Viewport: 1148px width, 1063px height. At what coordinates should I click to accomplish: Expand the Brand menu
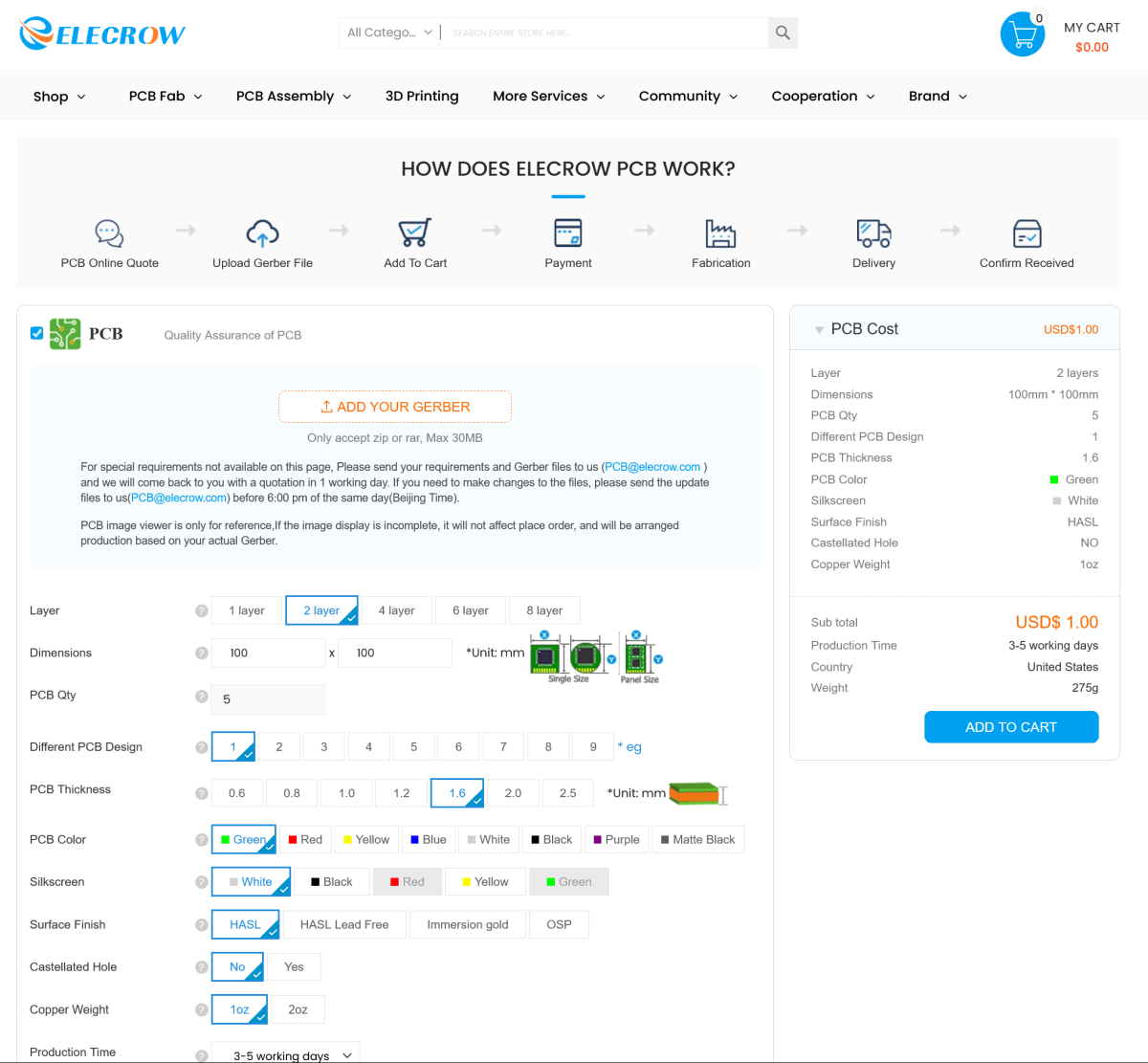click(938, 97)
